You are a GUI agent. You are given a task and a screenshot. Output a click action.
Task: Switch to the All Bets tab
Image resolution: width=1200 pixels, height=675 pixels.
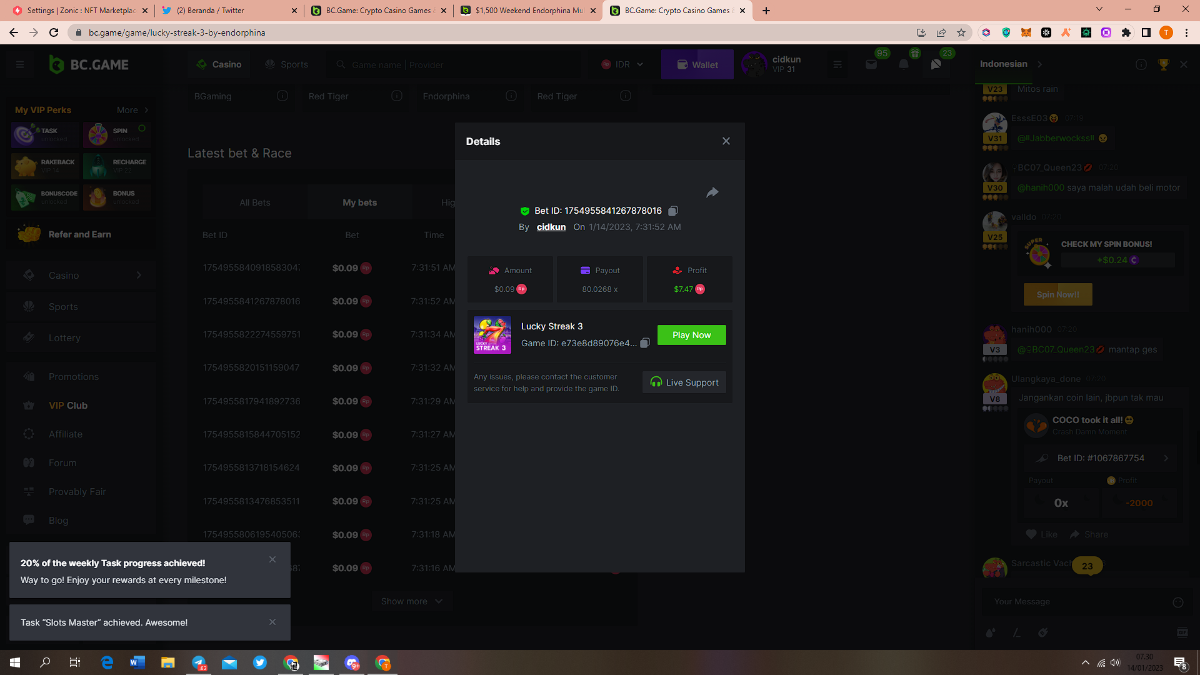(x=255, y=203)
